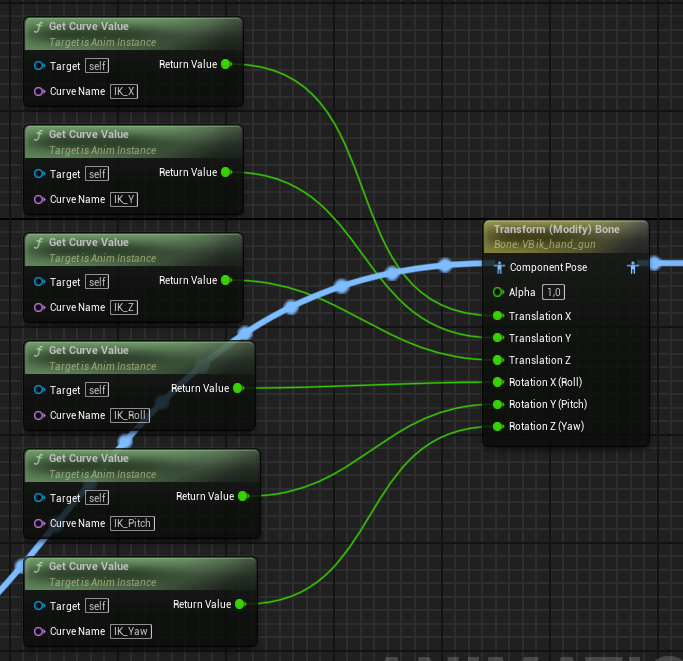Edit the IK_X curve name field
Screen dimensions: 683x661
(124, 92)
